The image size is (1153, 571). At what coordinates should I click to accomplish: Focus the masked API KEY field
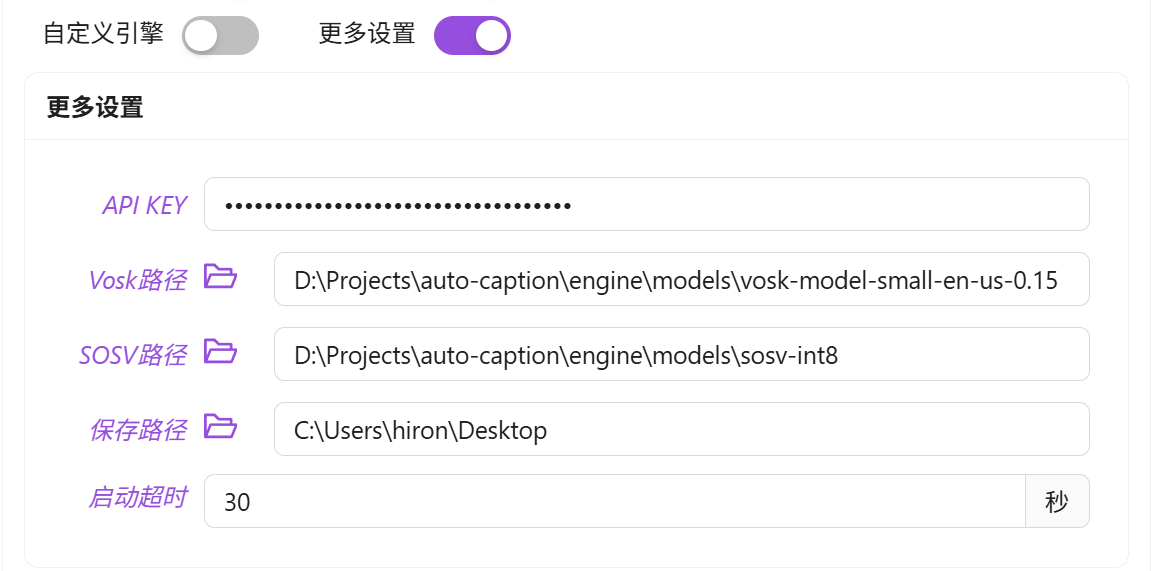pyautogui.click(x=646, y=205)
